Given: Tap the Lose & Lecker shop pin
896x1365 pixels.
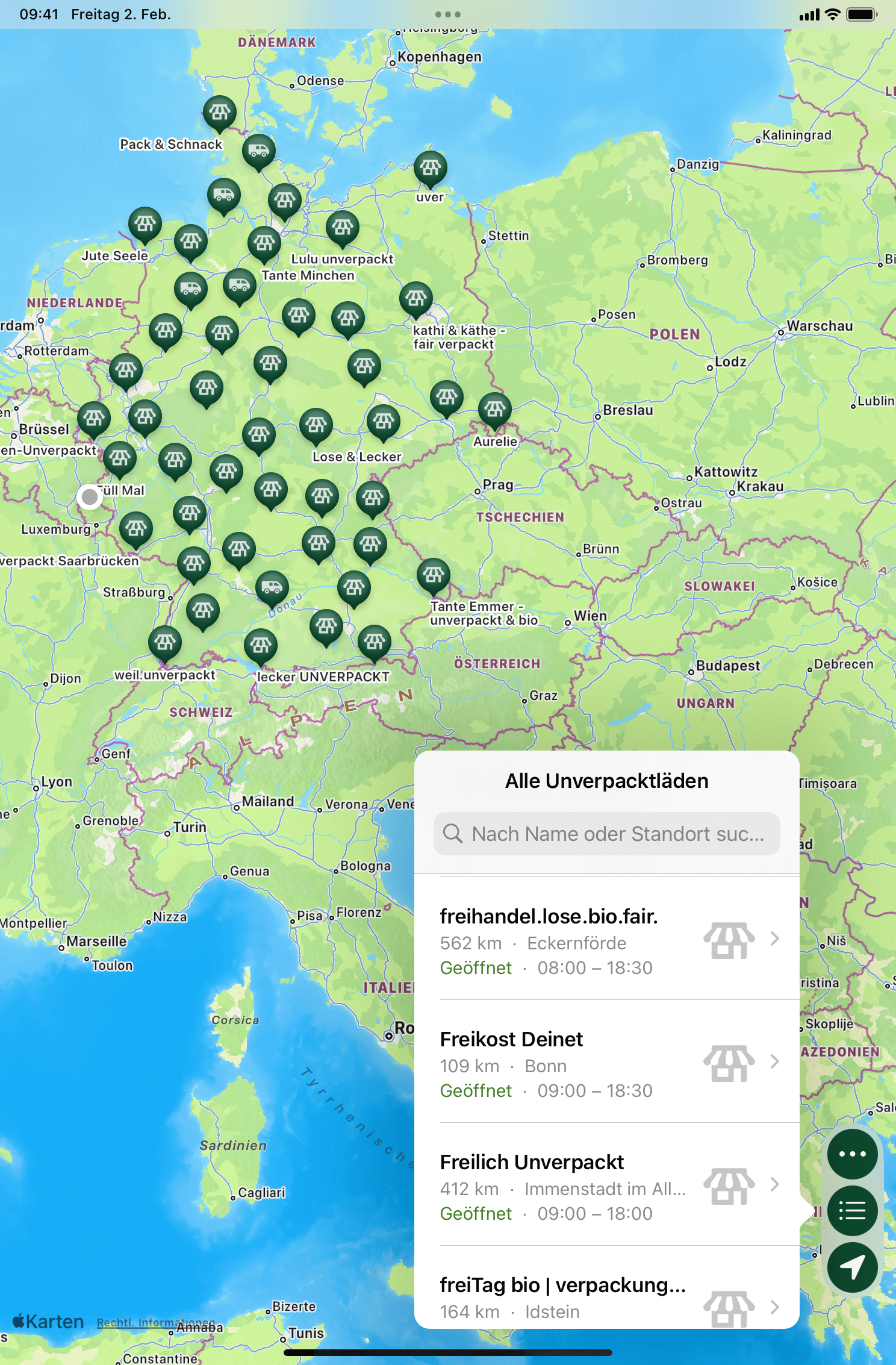Looking at the screenshot, I should pyautogui.click(x=316, y=426).
